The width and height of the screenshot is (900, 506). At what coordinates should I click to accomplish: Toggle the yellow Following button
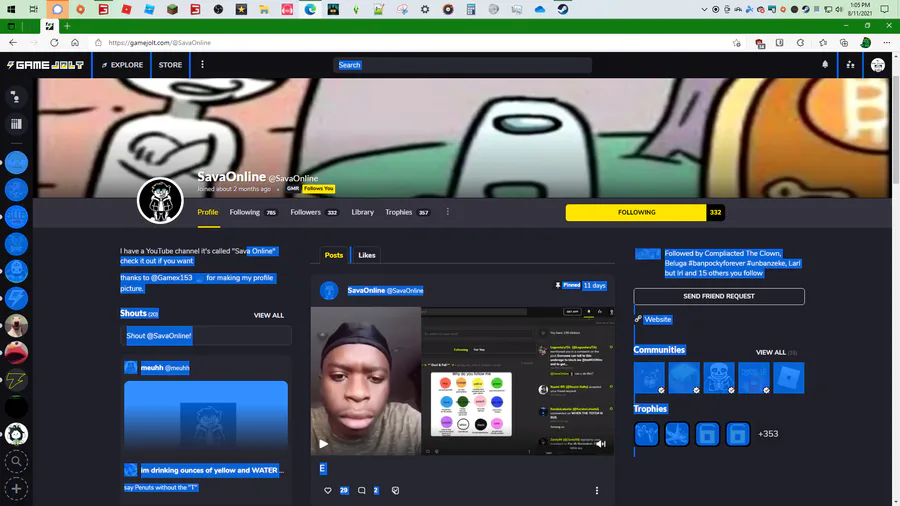point(636,212)
